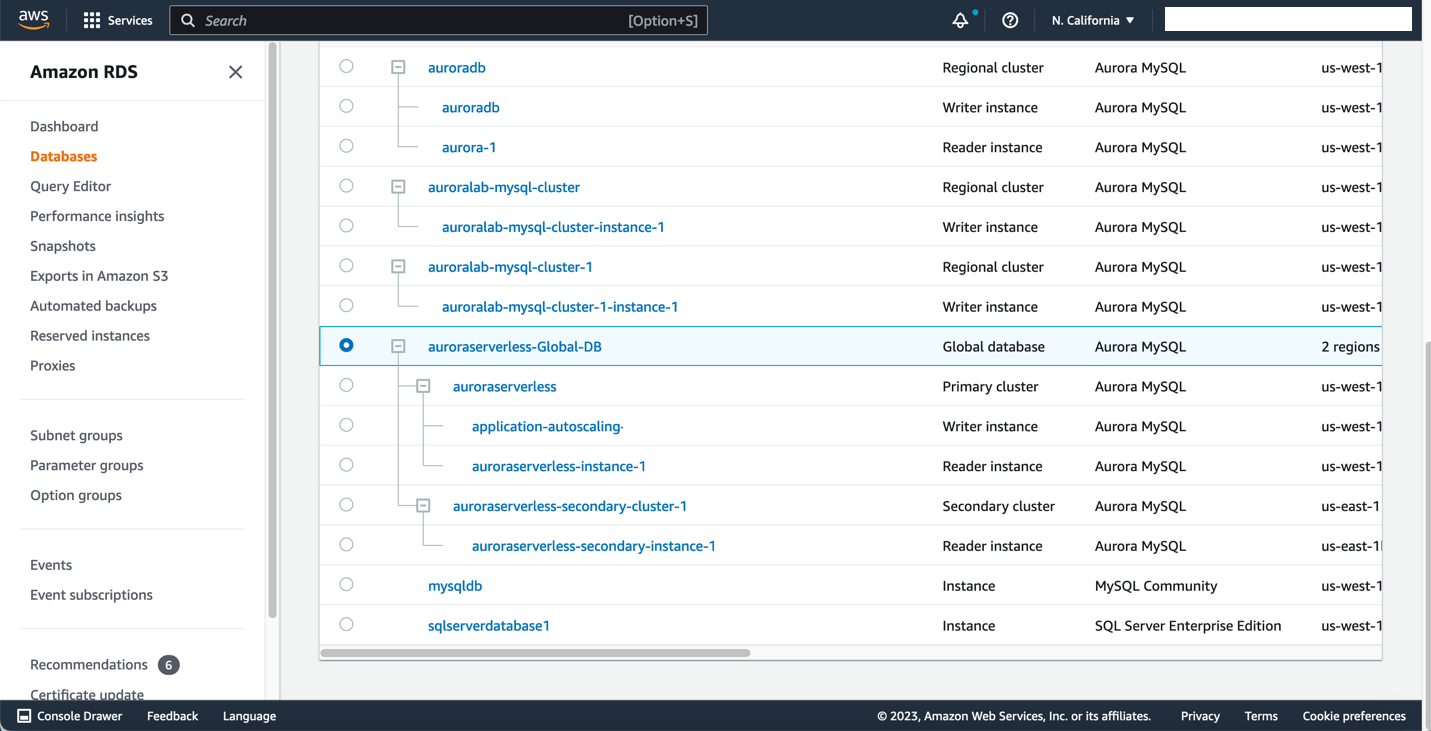The image size is (1431, 731).
Task: Collapse the auroralab-mysql-cluster-1 tree
Action: click(398, 267)
